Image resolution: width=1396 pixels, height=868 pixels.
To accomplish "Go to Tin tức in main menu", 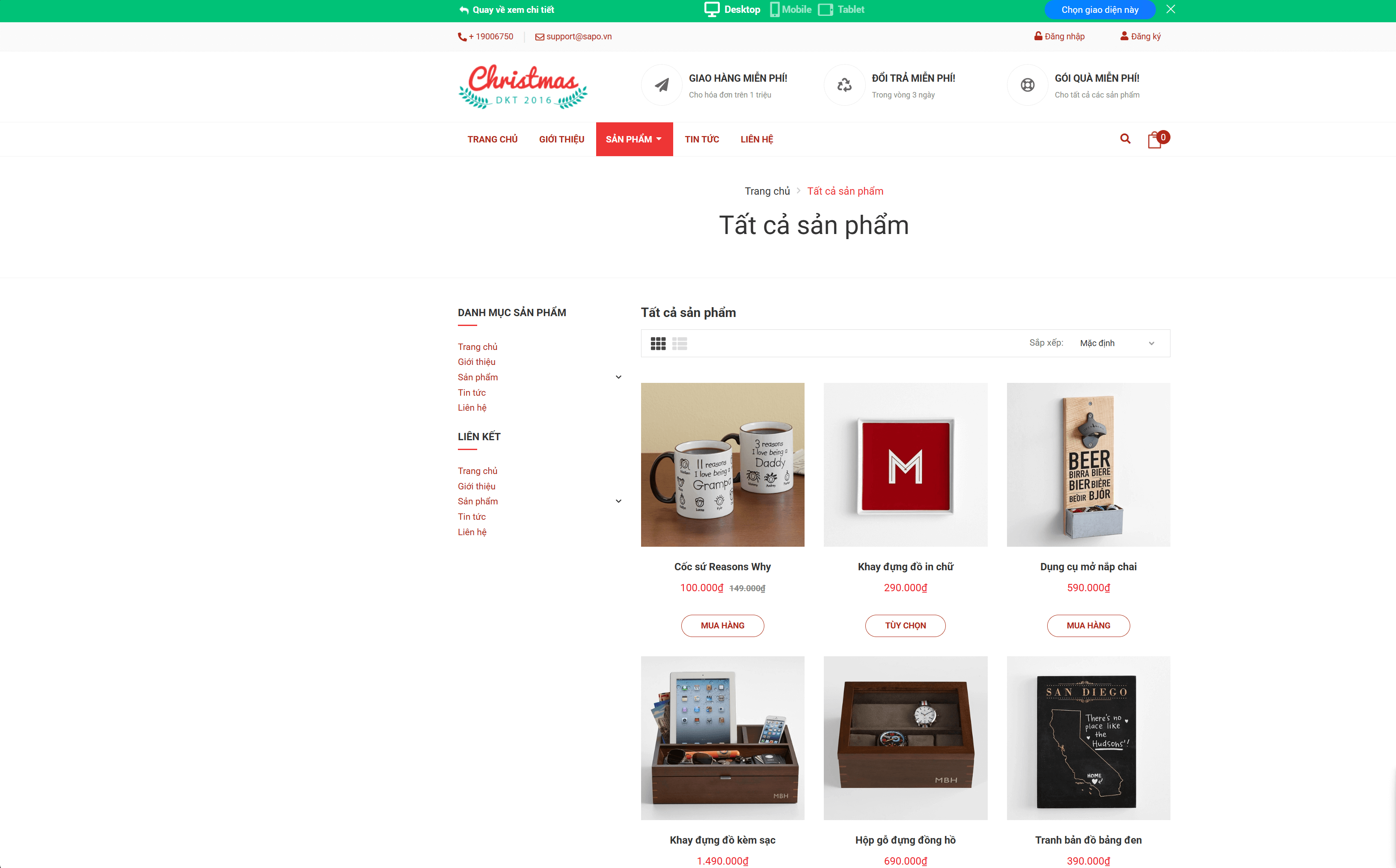I will tap(702, 139).
